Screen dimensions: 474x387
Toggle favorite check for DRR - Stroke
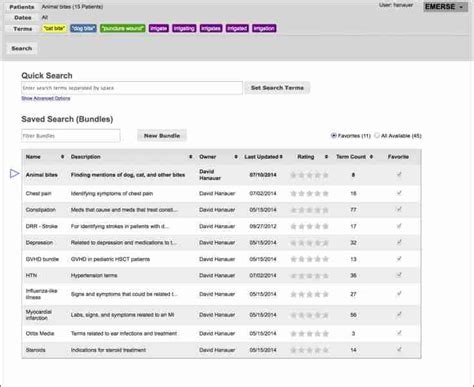tap(399, 226)
